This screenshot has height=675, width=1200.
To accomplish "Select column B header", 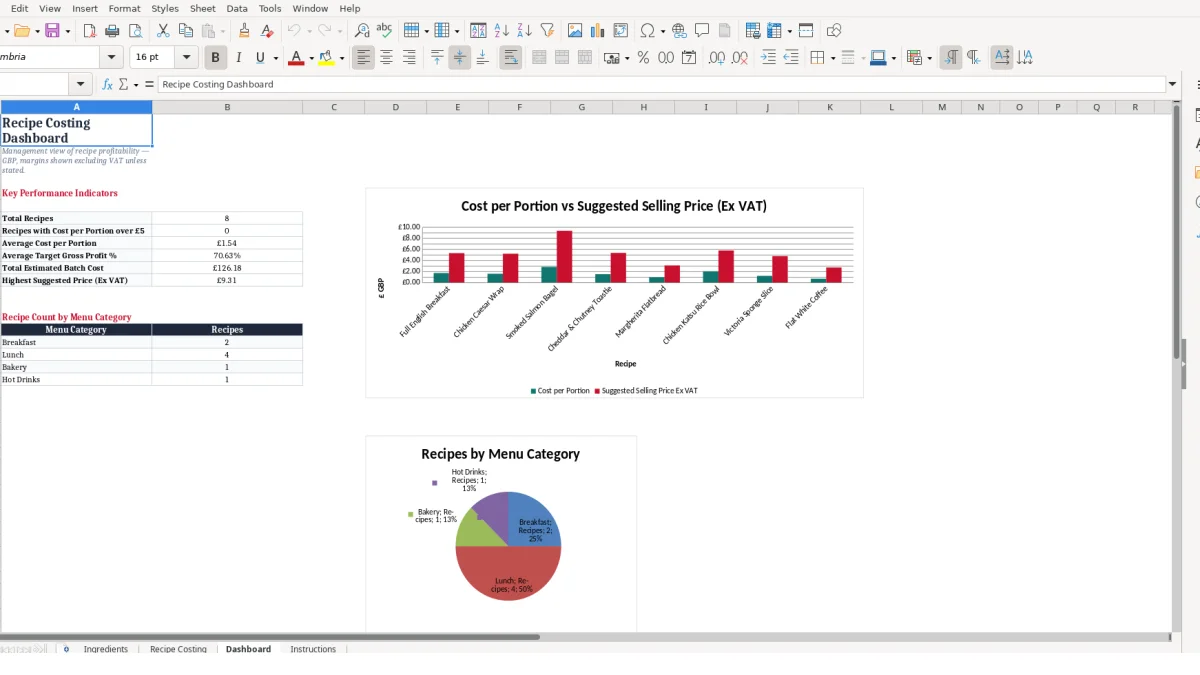I will [227, 107].
